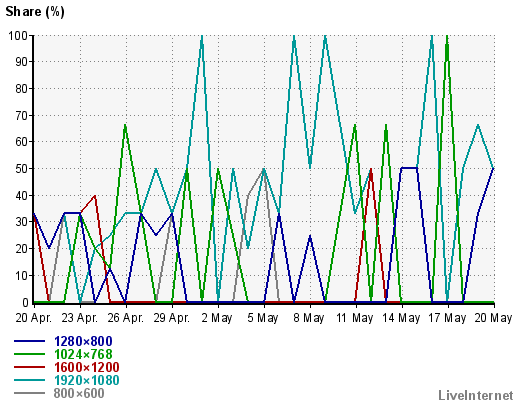Screen dimensions: 520x405
Task: Click the 1024×768 legend label
Action: point(83,354)
